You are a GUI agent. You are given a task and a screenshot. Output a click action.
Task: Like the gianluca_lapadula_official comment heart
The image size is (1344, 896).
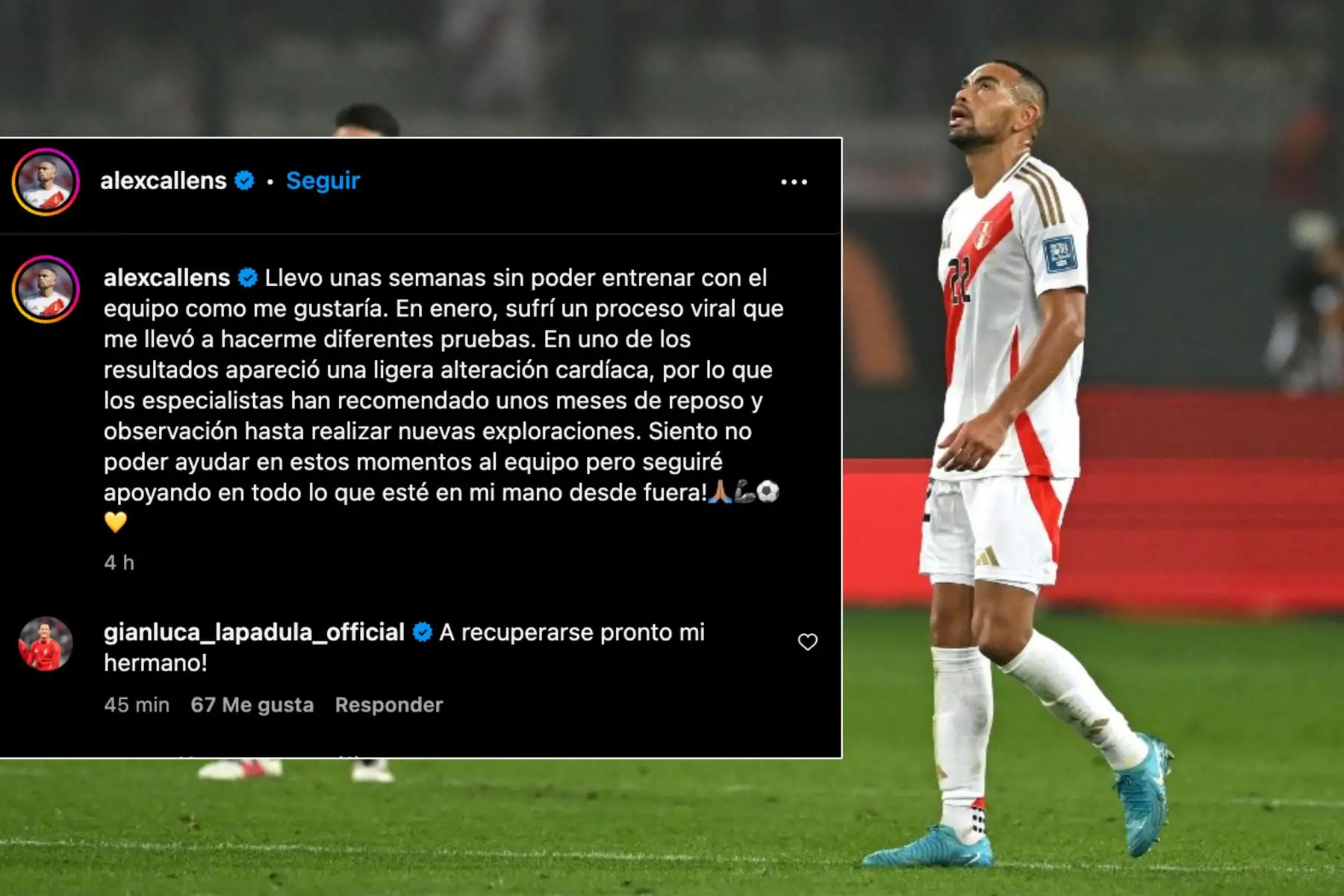pos(807,642)
